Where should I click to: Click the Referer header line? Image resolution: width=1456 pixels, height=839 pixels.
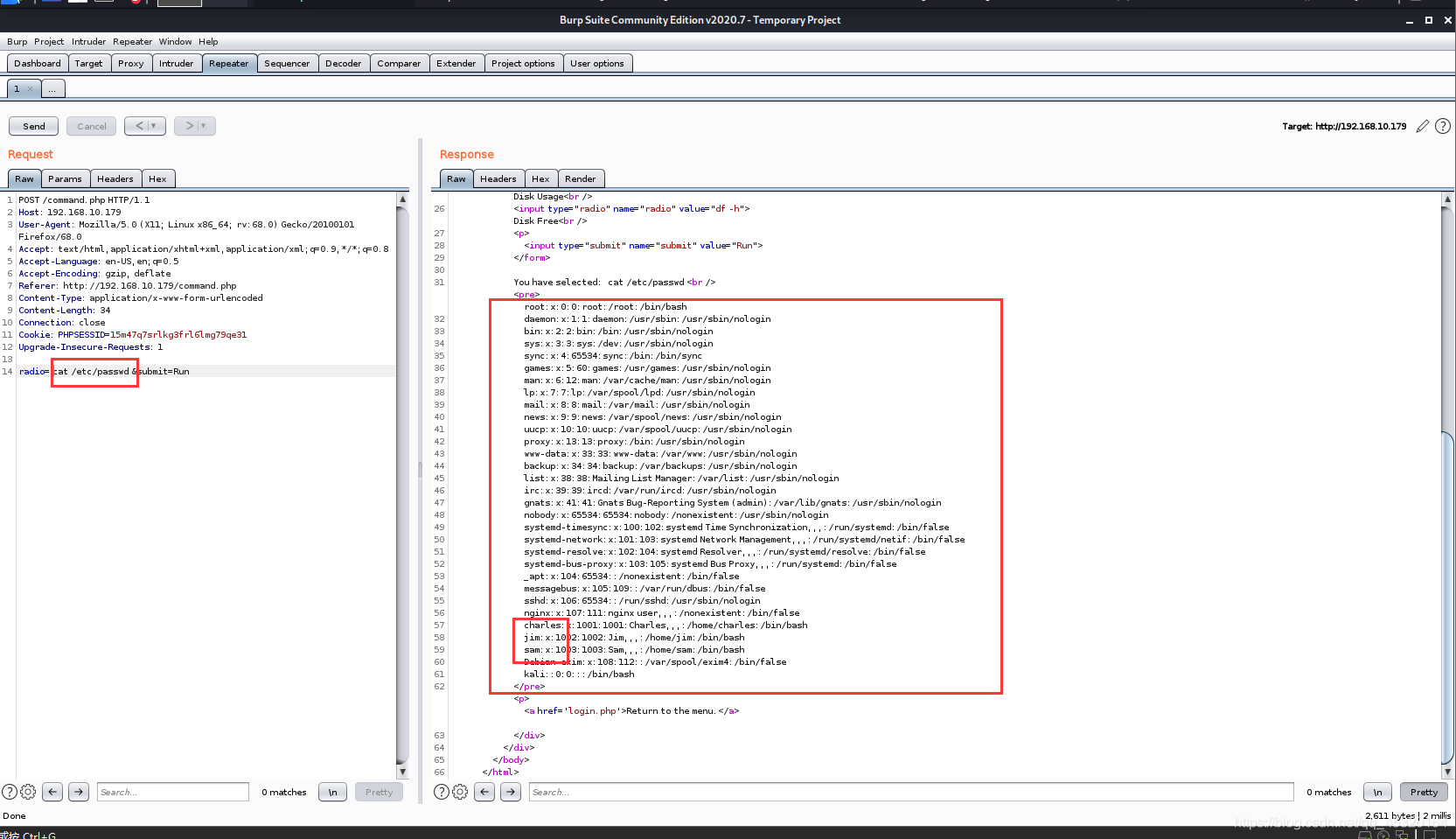[x=128, y=285]
